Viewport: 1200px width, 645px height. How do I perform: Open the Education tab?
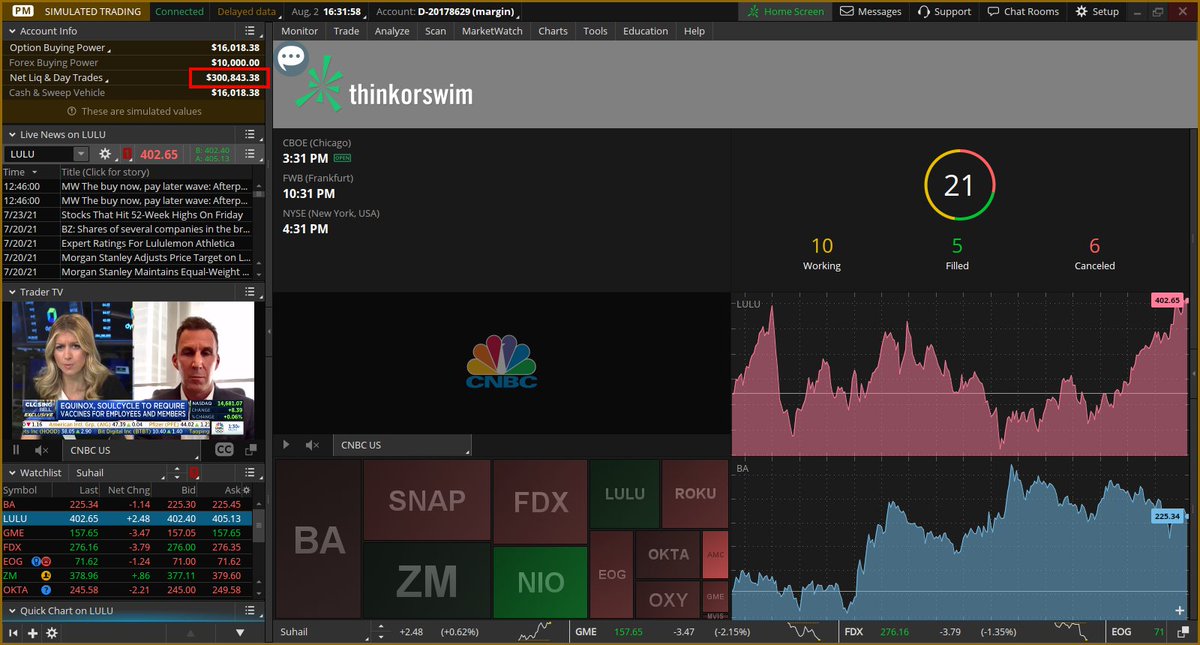(x=645, y=31)
